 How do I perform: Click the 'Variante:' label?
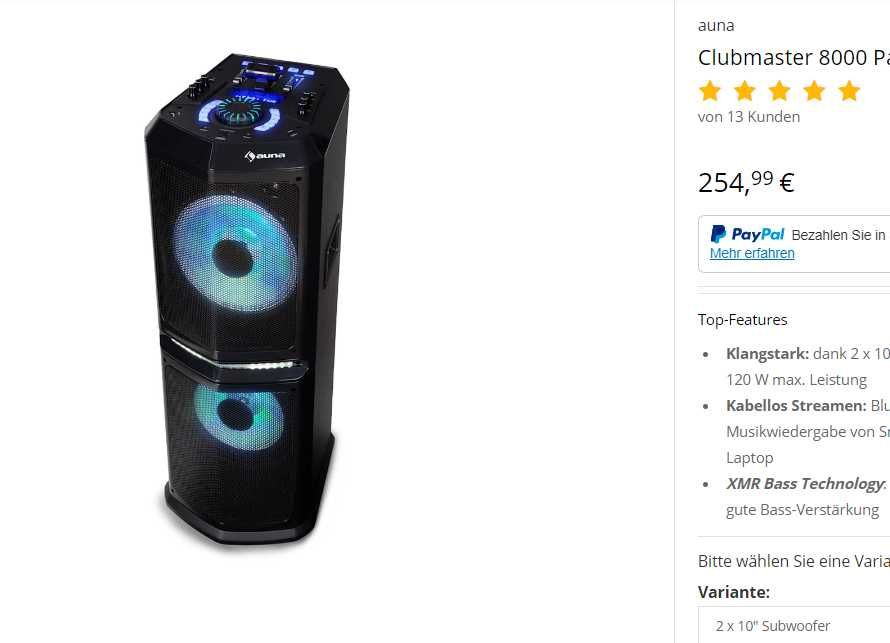733,592
